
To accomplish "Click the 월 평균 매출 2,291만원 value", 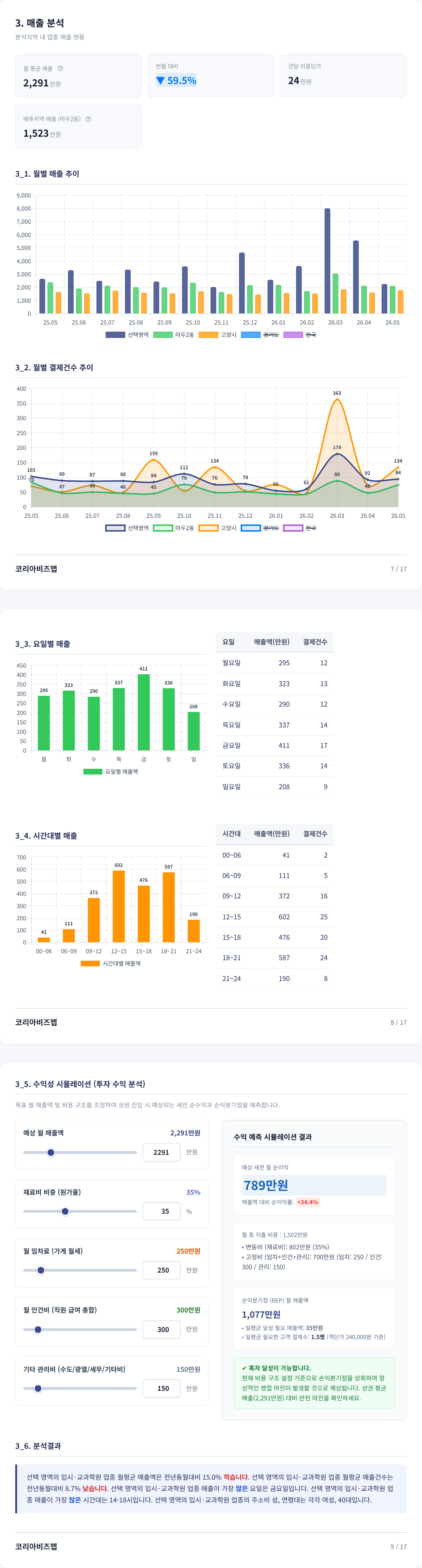I will 42,83.
